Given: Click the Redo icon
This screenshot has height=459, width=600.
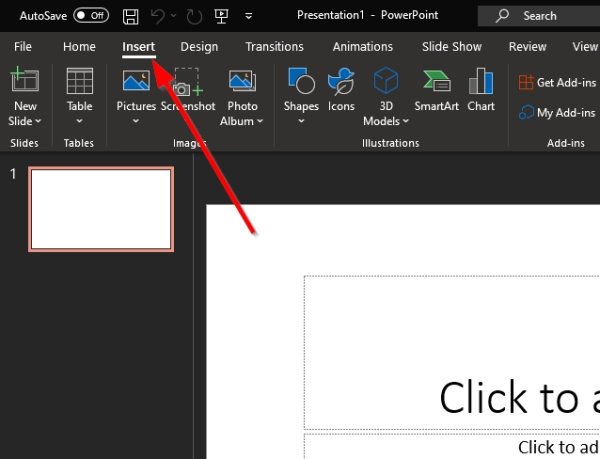Looking at the screenshot, I should [x=194, y=17].
